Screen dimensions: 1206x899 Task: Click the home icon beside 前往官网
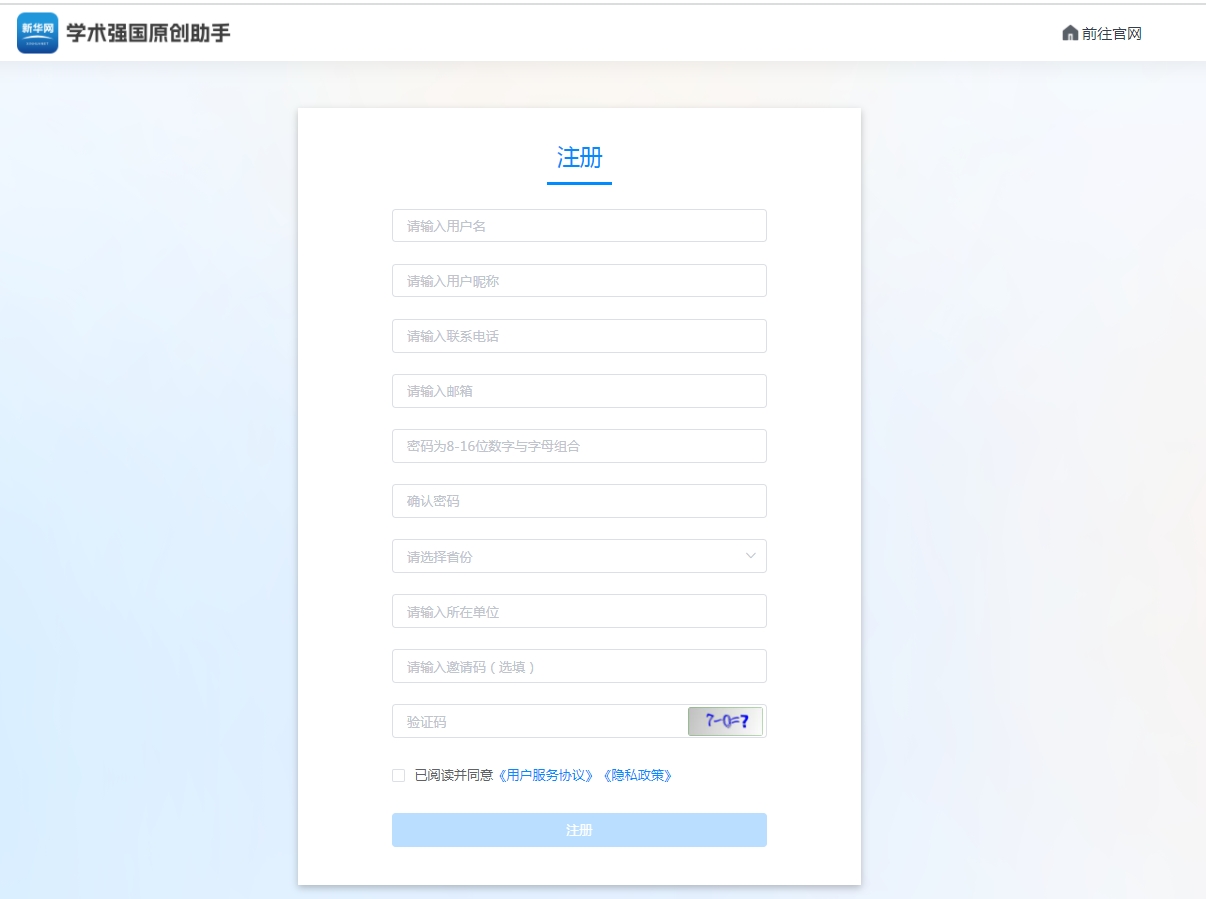point(1070,33)
